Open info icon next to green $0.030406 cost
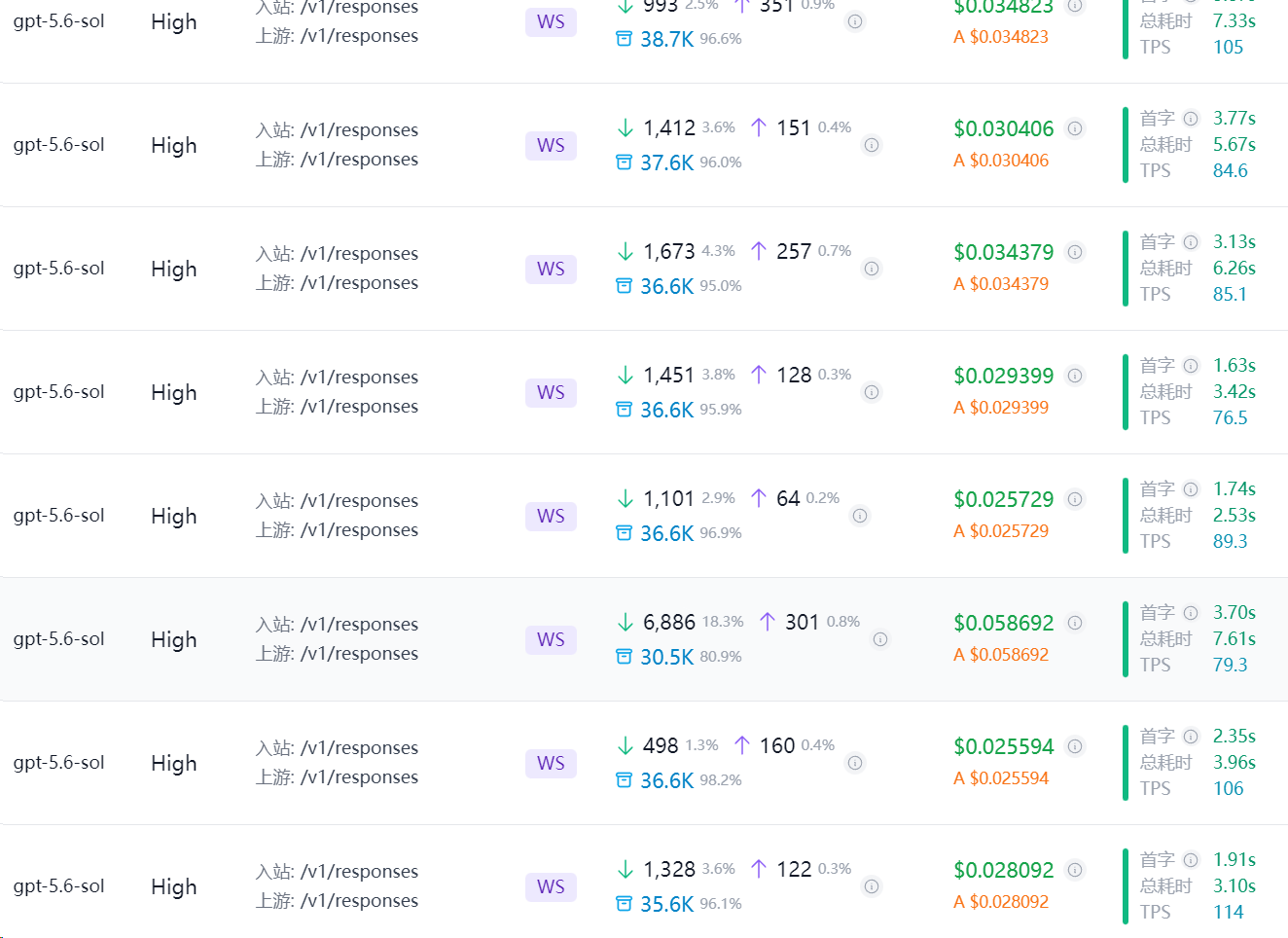The image size is (1288, 938). point(1075,128)
